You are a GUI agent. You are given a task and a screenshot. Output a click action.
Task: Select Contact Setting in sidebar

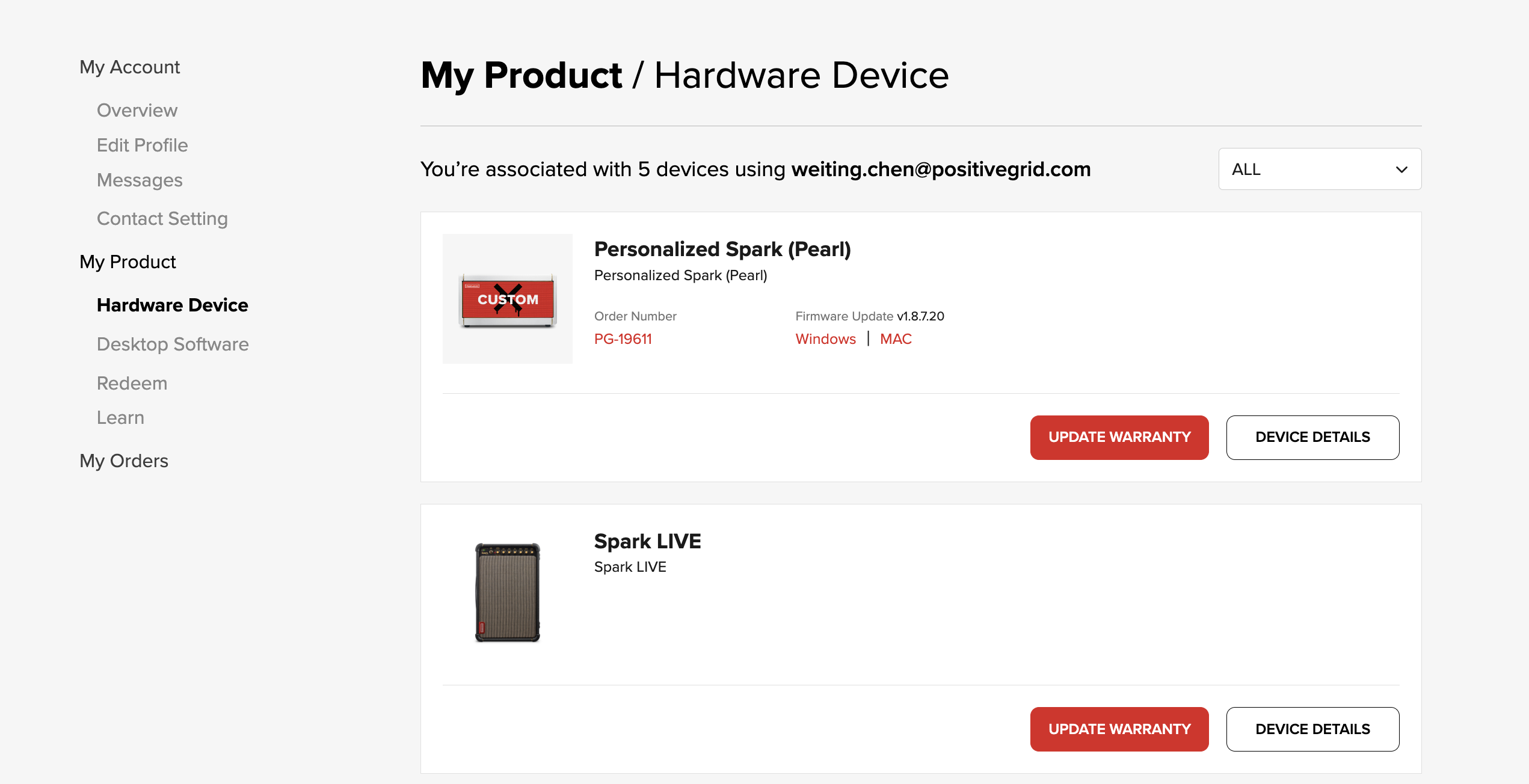[162, 219]
